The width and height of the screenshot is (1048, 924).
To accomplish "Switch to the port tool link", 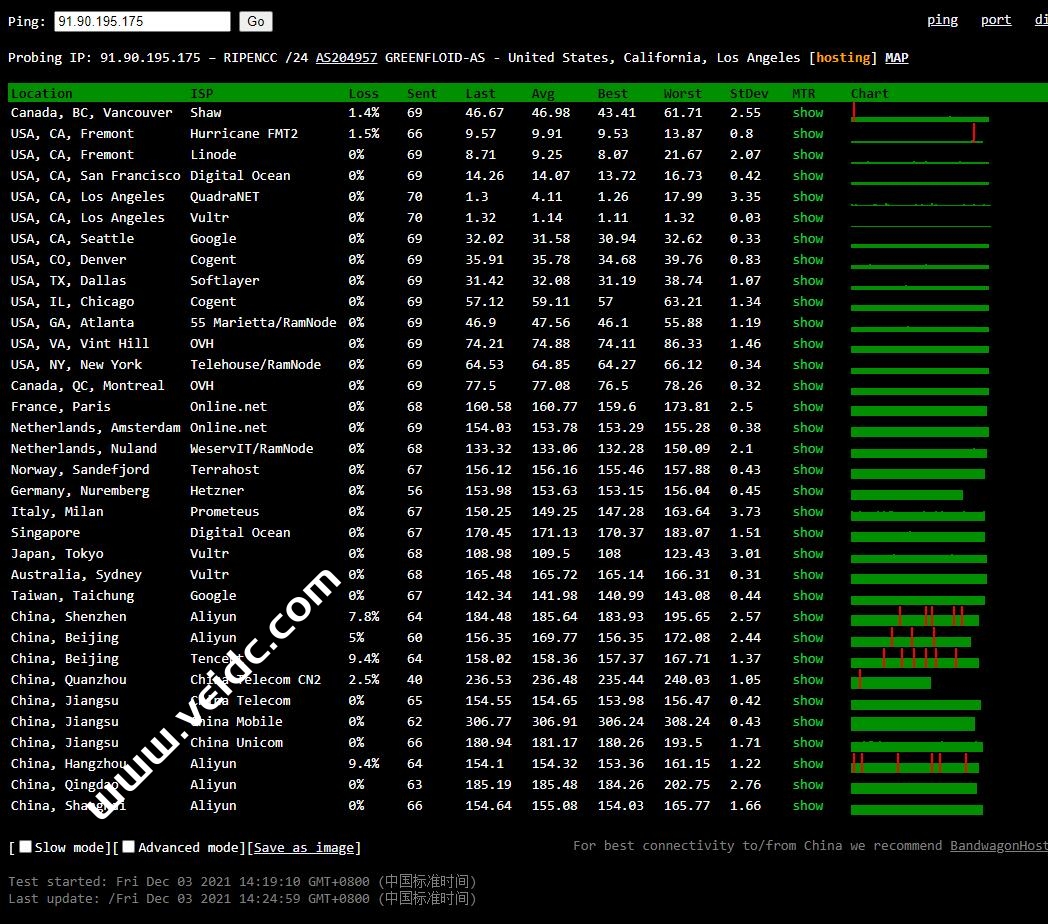I will [995, 20].
